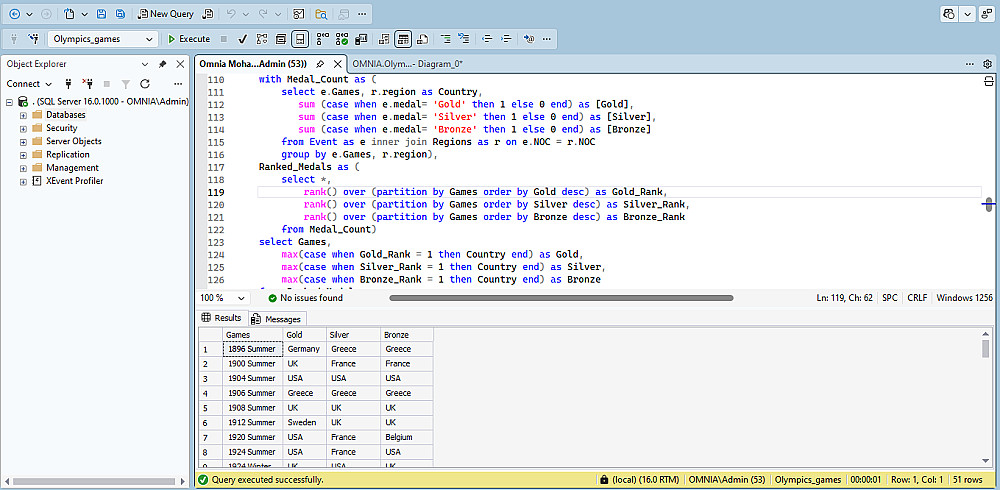Open the Olympics_games database dropdown
Image resolution: width=1000 pixels, height=490 pixels.
click(150, 39)
